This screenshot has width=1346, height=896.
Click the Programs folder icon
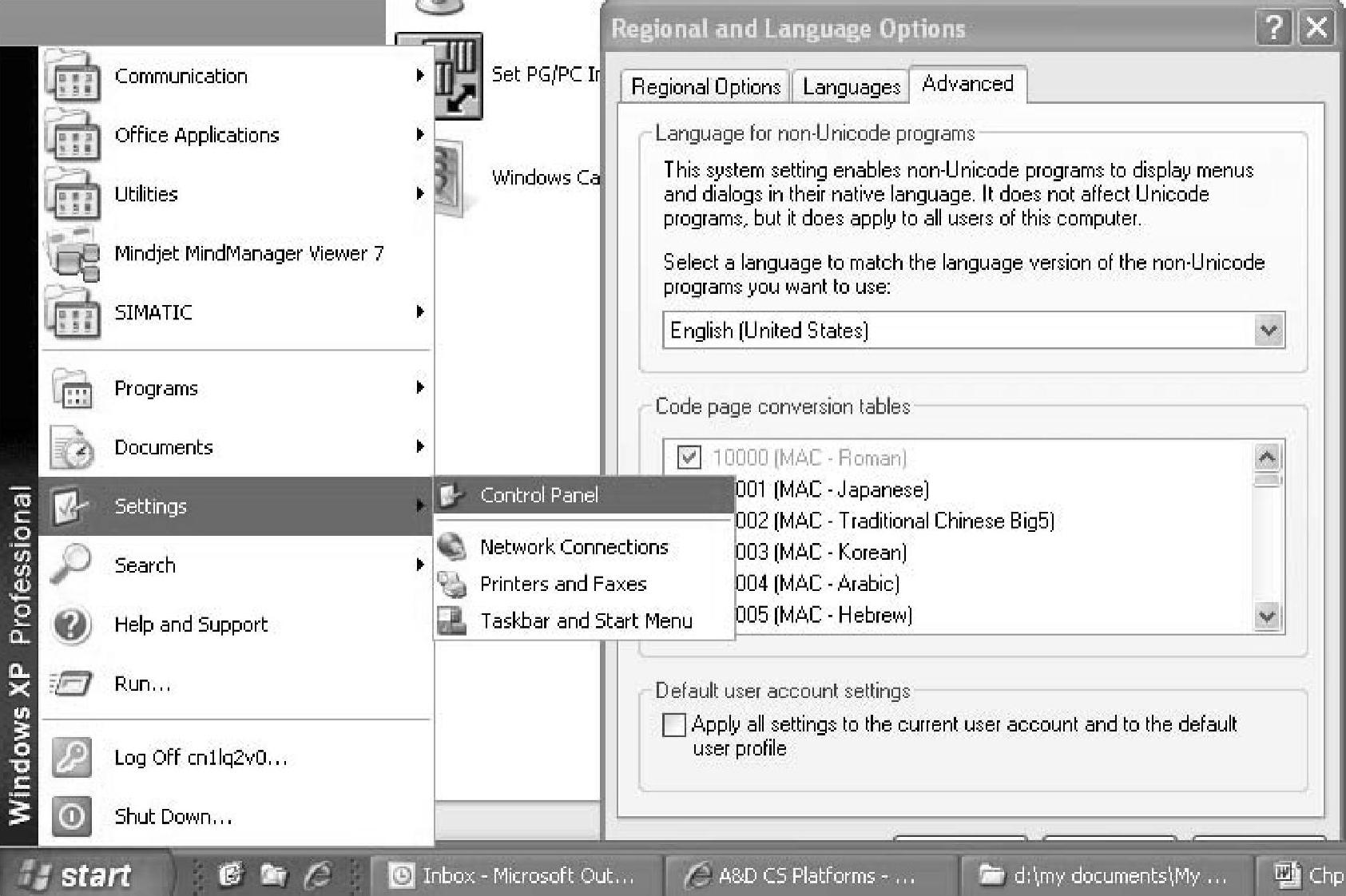point(73,388)
